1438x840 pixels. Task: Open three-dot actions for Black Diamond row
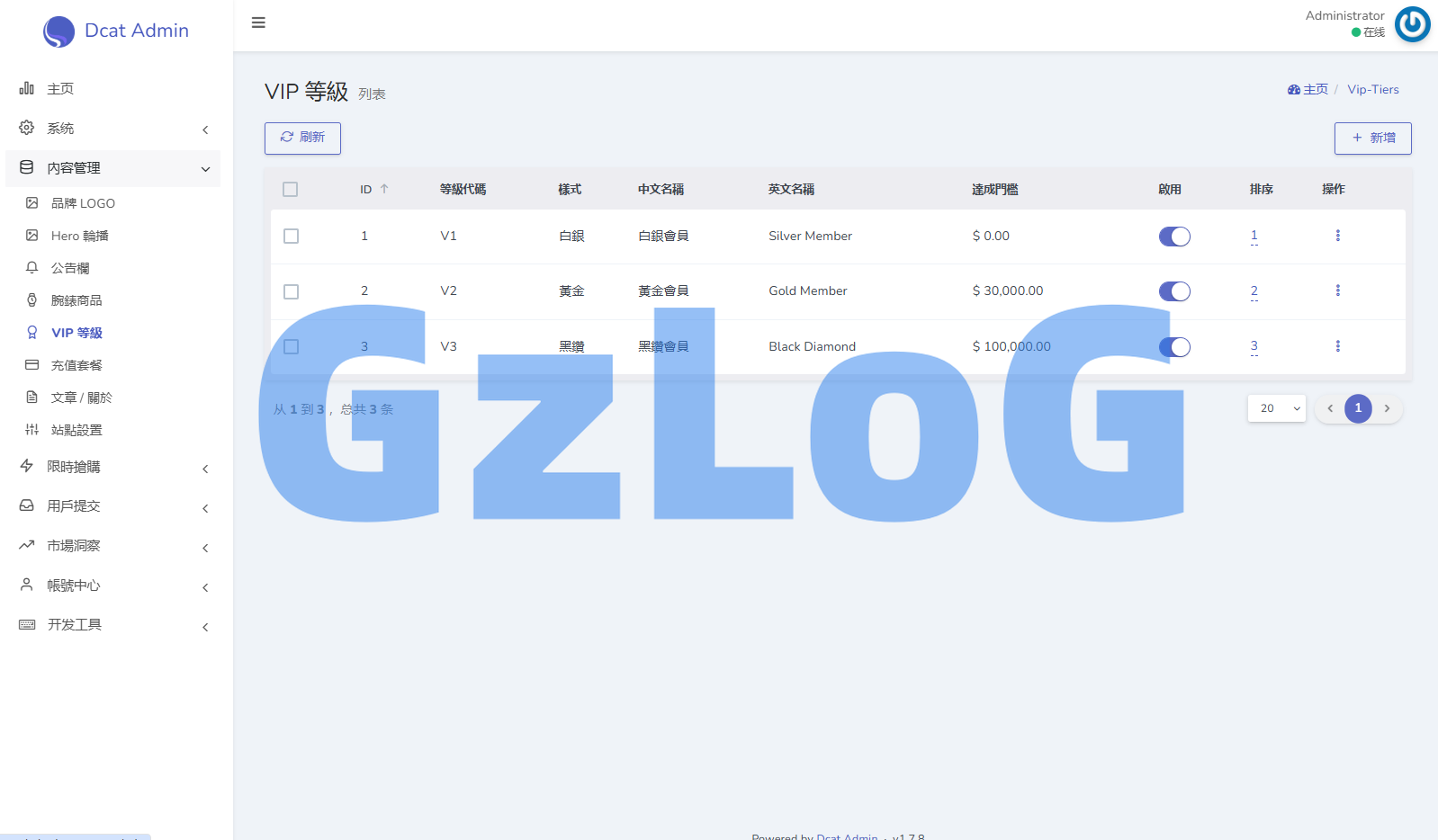1337,346
